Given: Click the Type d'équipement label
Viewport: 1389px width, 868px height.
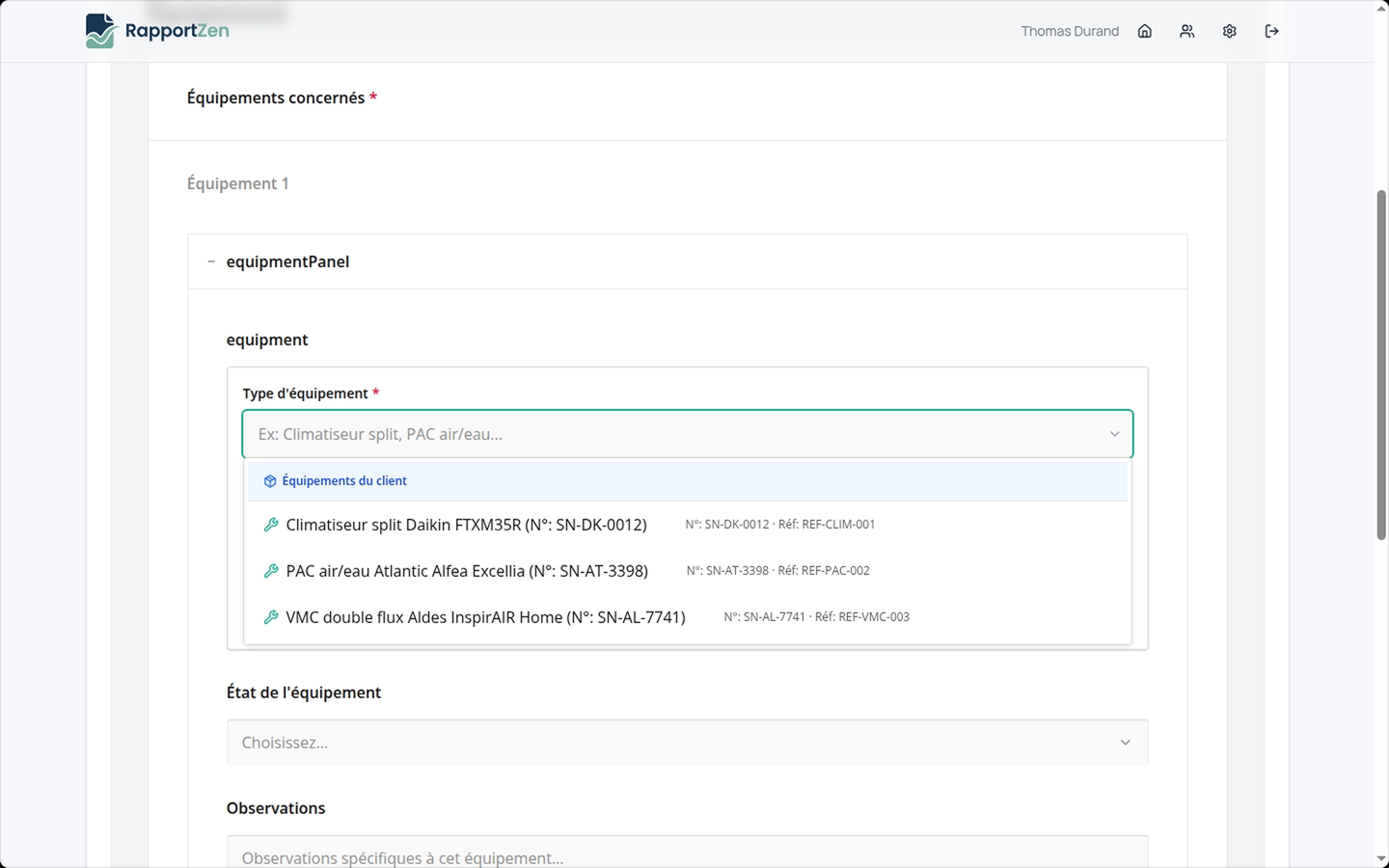Looking at the screenshot, I should 305,393.
